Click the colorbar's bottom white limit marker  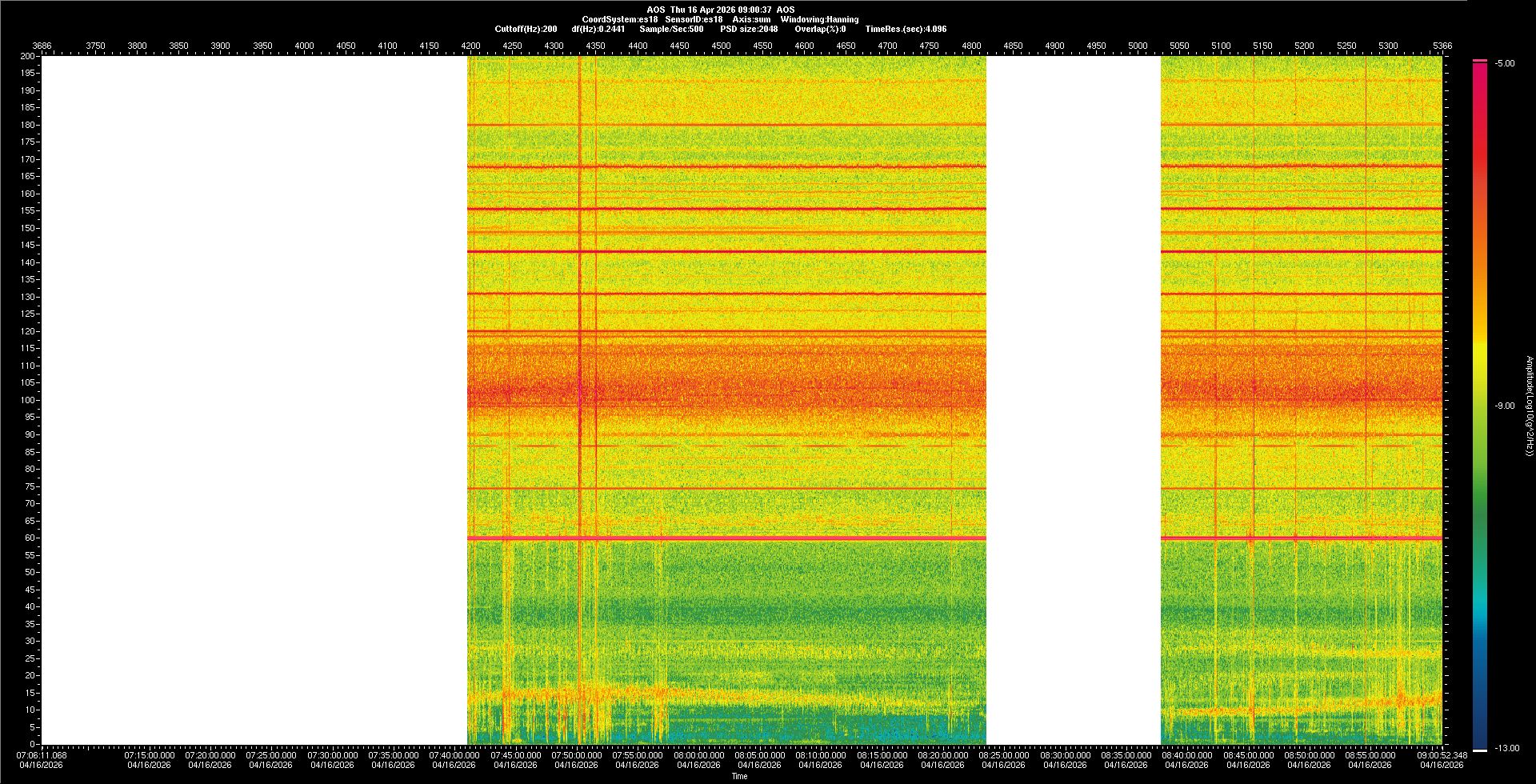(x=1479, y=750)
